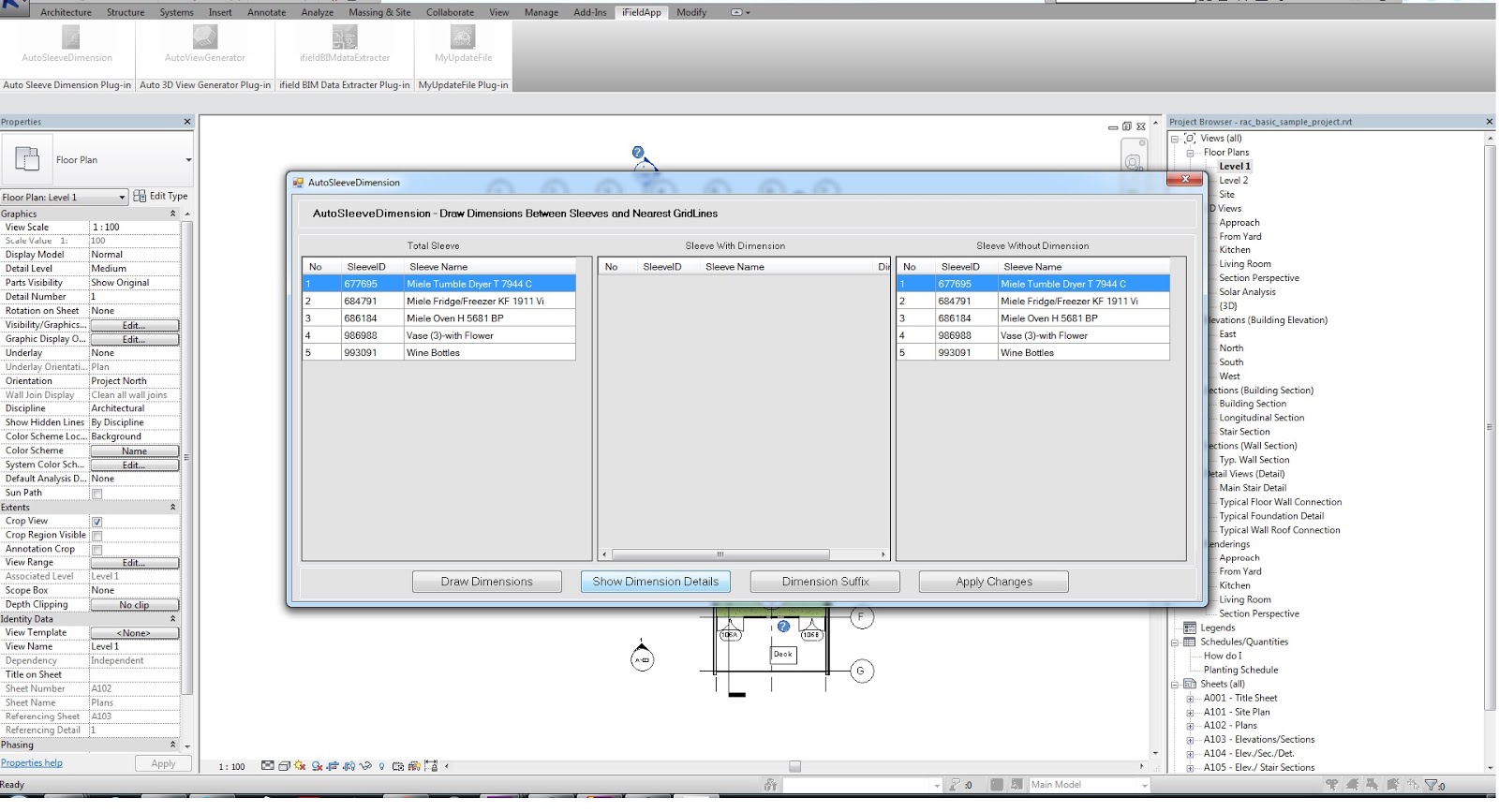Open the Properties help link

pos(32,763)
